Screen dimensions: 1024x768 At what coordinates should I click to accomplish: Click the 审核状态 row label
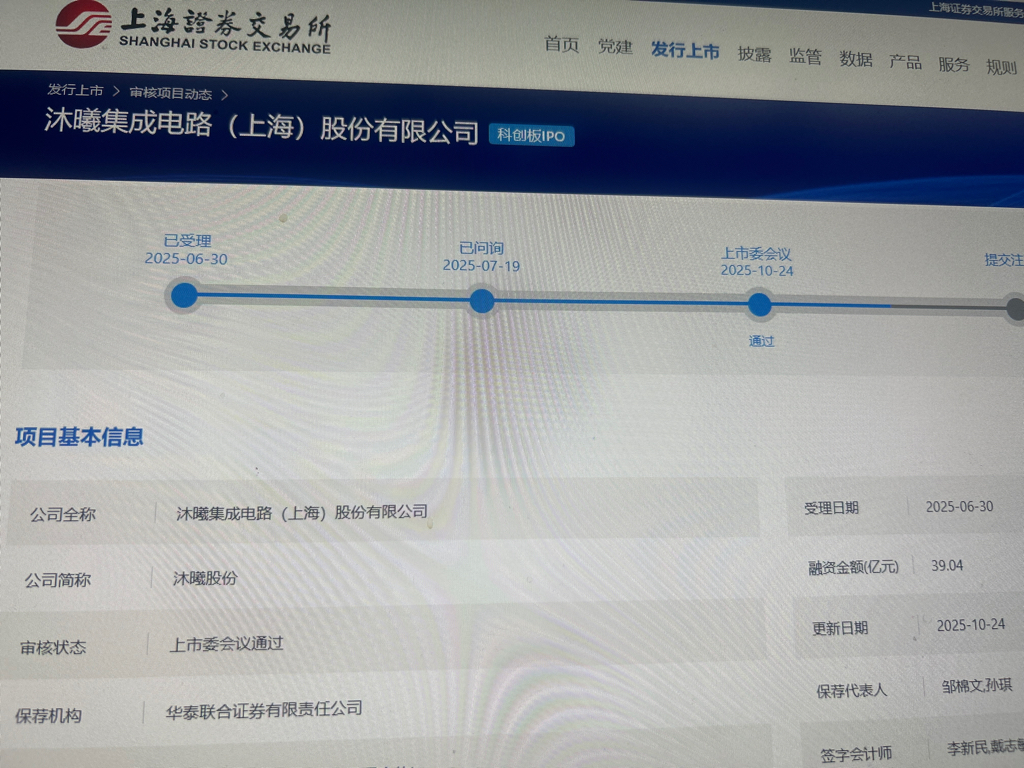tap(53, 647)
